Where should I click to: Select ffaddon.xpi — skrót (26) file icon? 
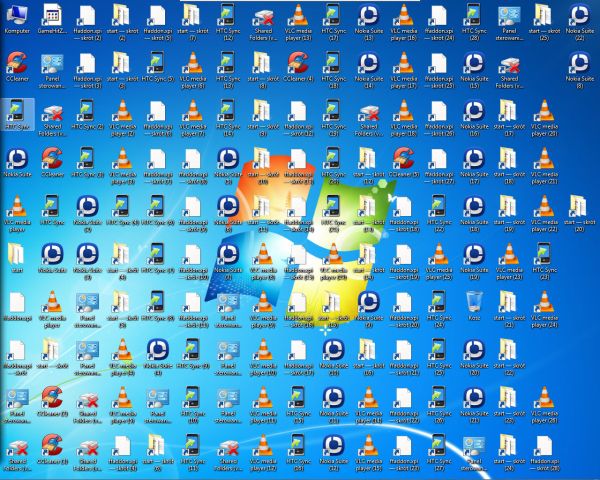pos(440,119)
